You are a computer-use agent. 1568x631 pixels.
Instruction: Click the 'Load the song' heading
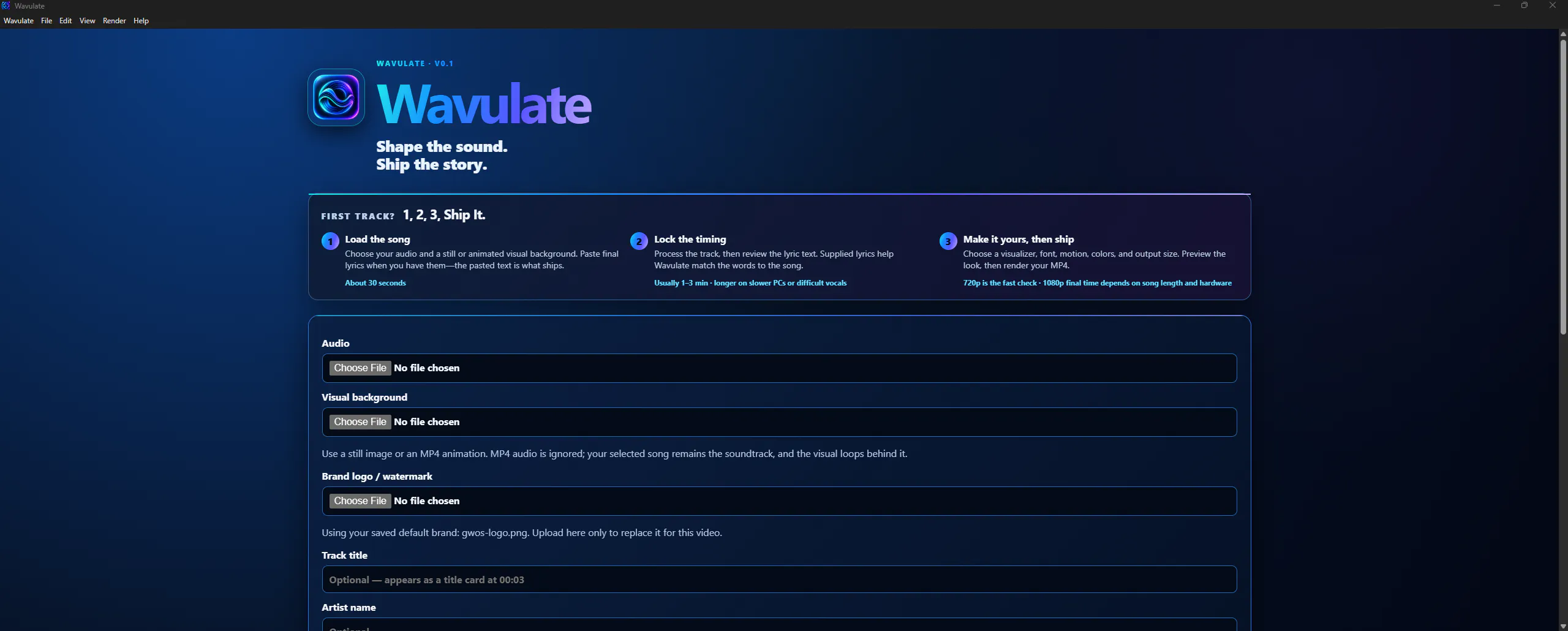point(377,240)
